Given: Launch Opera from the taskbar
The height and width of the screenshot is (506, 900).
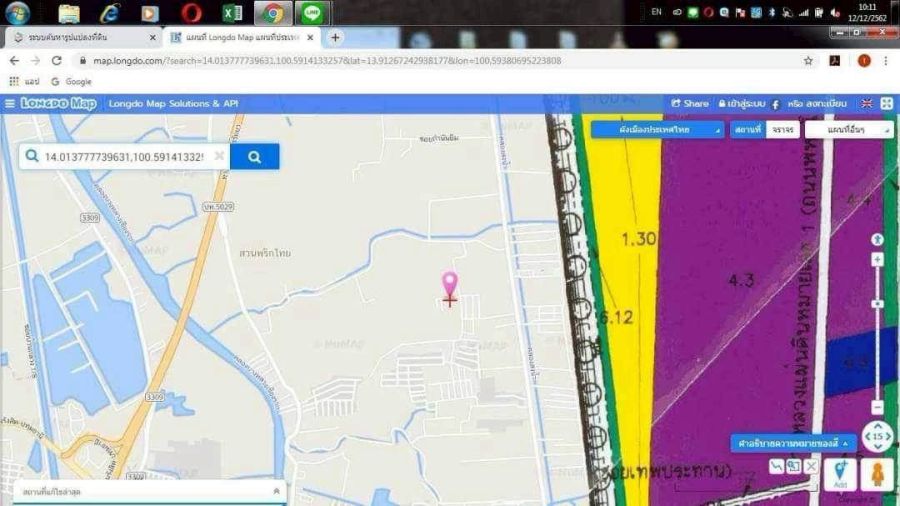Looking at the screenshot, I should pos(191,13).
